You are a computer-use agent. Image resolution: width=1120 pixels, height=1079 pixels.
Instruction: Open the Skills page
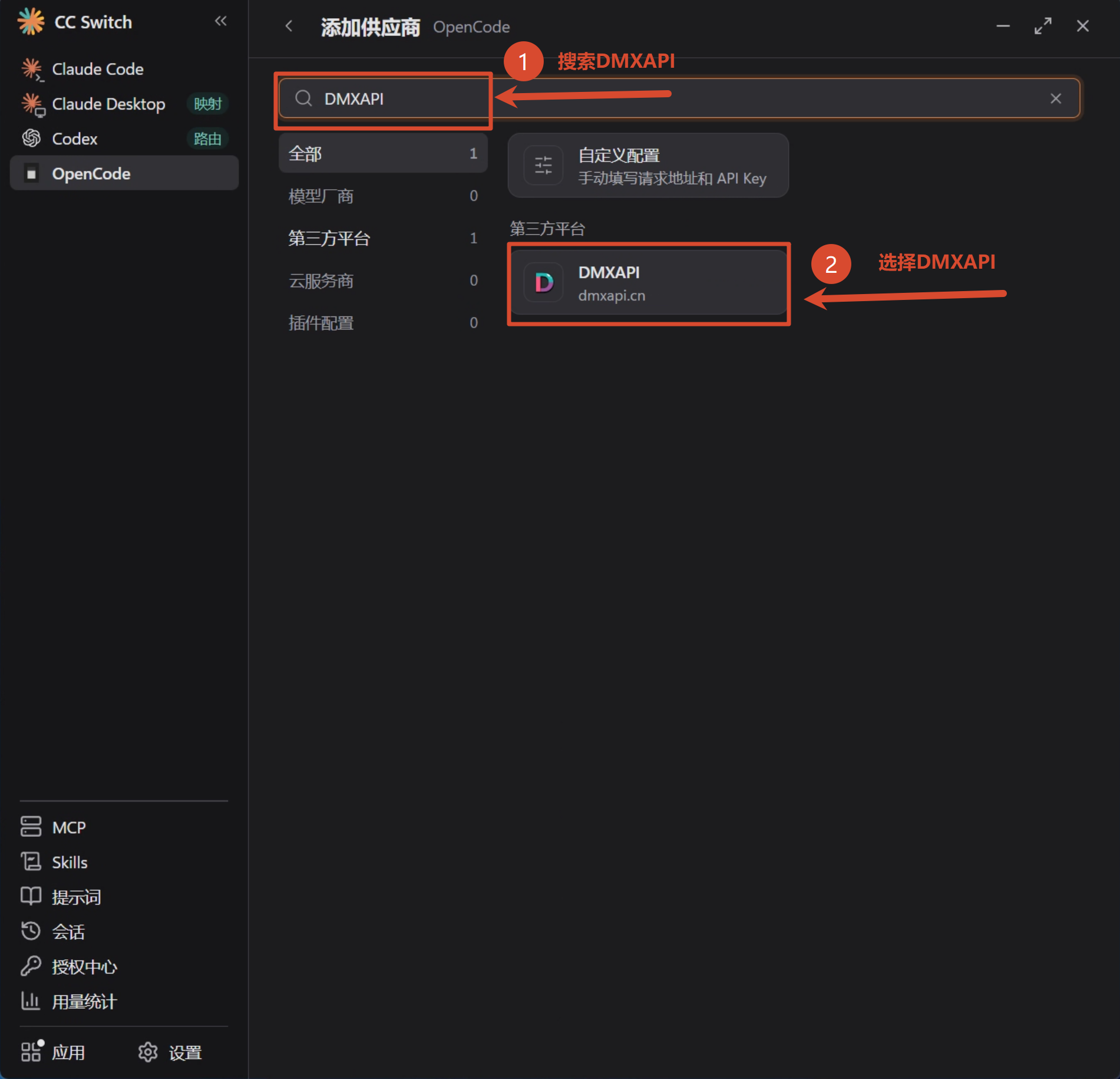tap(124, 862)
